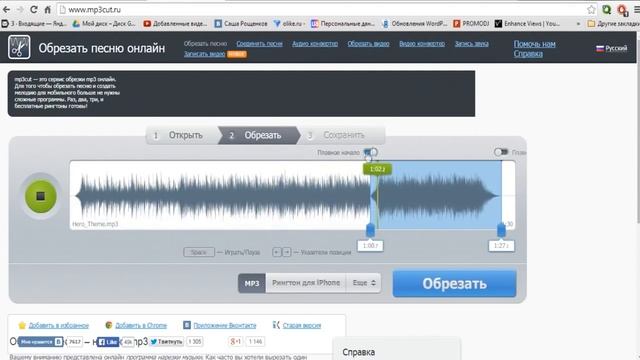Image resolution: width=640 pixels, height=360 pixels.
Task: Click the Facebook Like button
Action: [x=108, y=342]
